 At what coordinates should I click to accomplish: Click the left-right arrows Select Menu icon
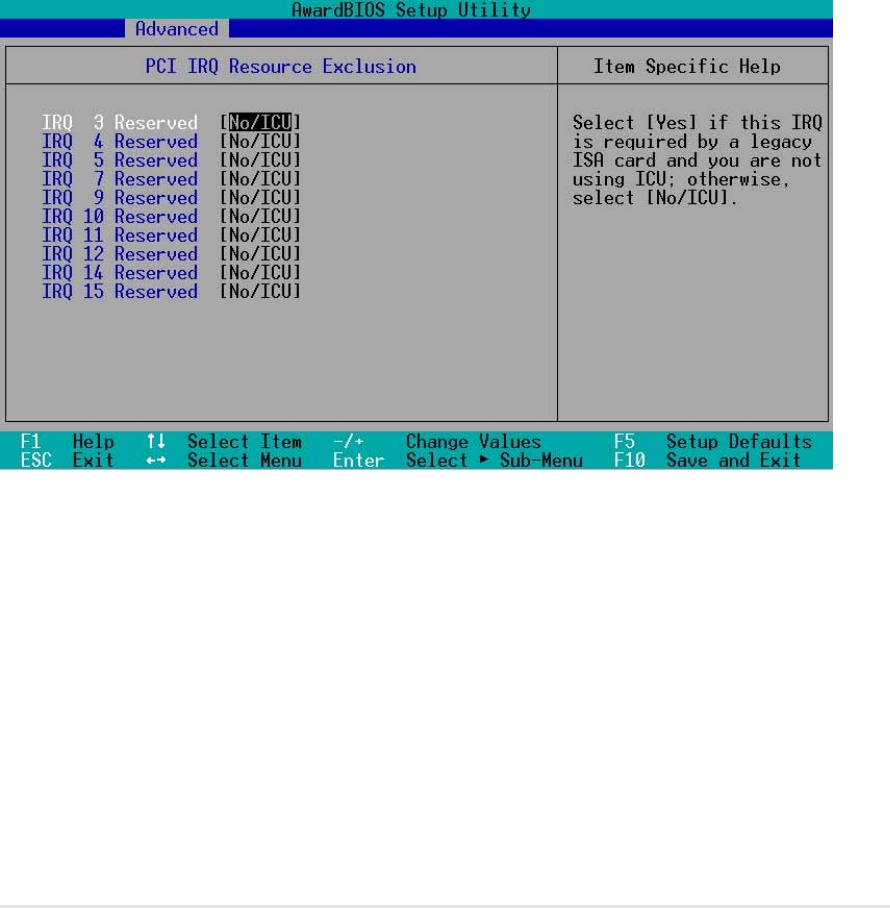point(156,460)
